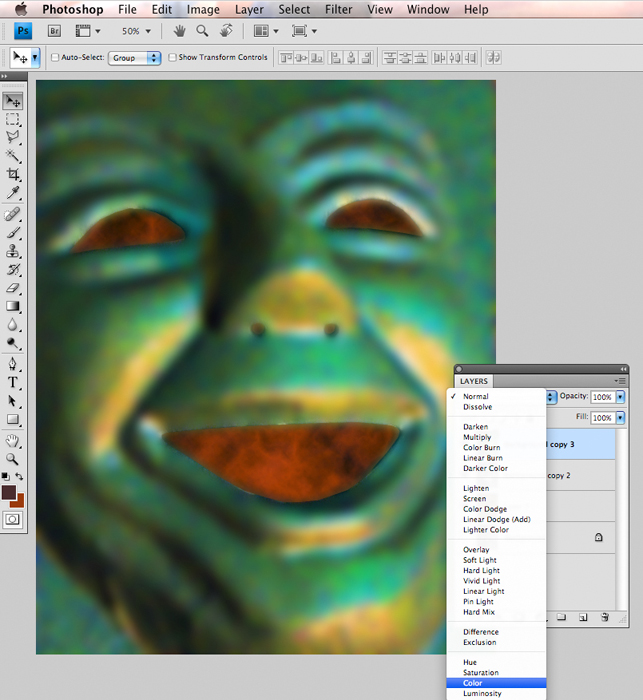This screenshot has width=643, height=700.
Task: Open the tool preset picker arrow
Action: 35,58
